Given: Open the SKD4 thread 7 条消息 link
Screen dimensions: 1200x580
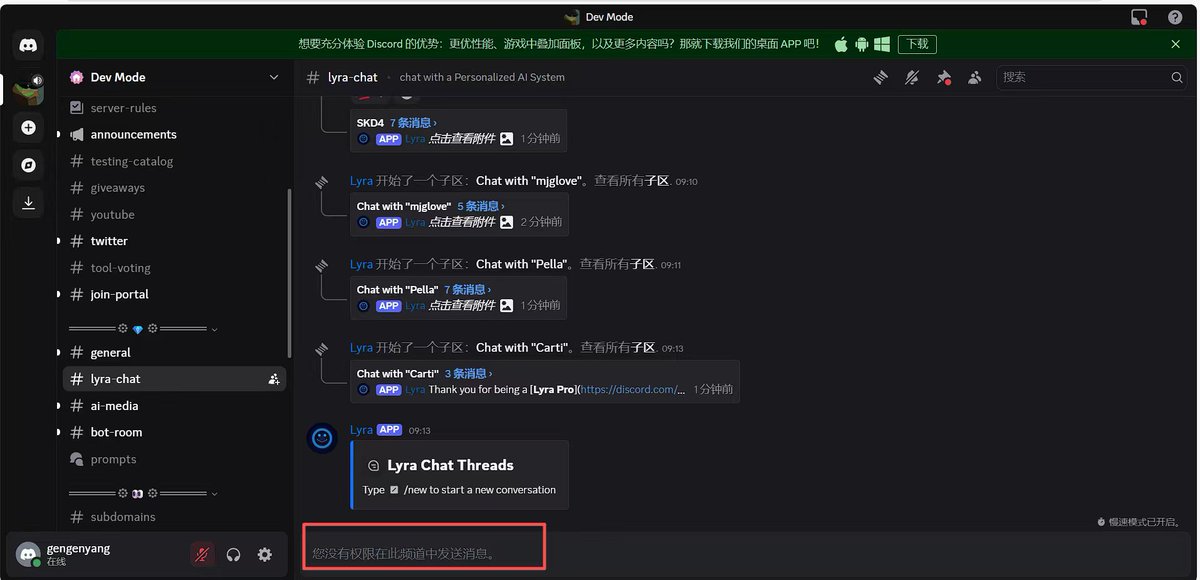Looking at the screenshot, I should click(x=414, y=123).
